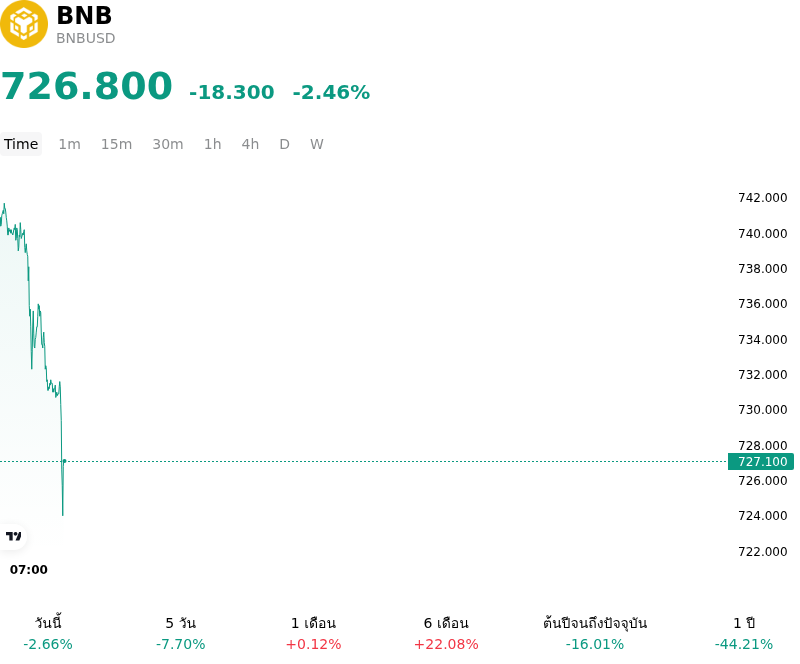Select the 4h chart interval
This screenshot has height=664, width=800.
click(250, 144)
